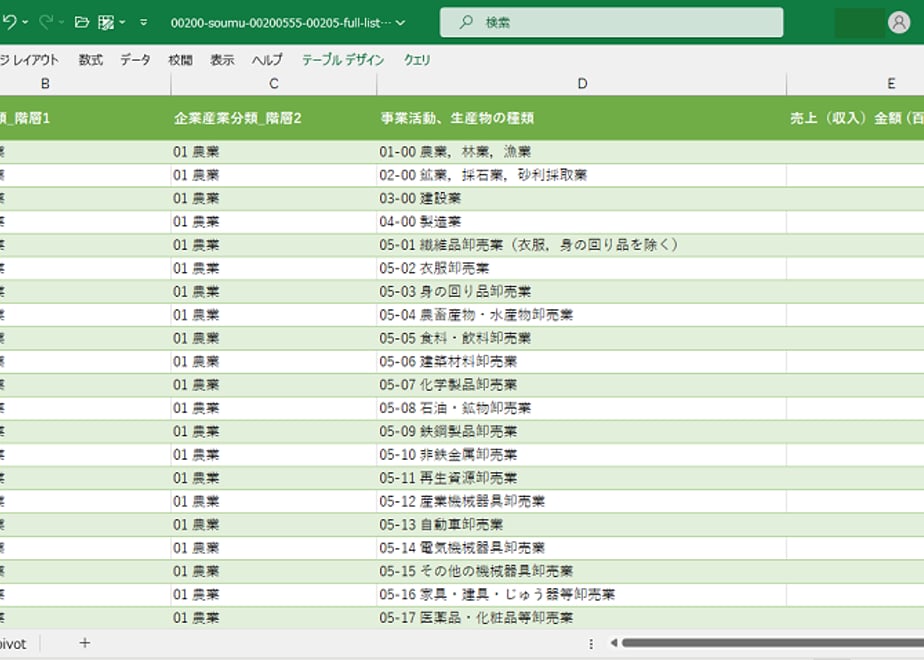Click the table format icon in Quick Access
The height and width of the screenshot is (660, 924).
pos(106,22)
